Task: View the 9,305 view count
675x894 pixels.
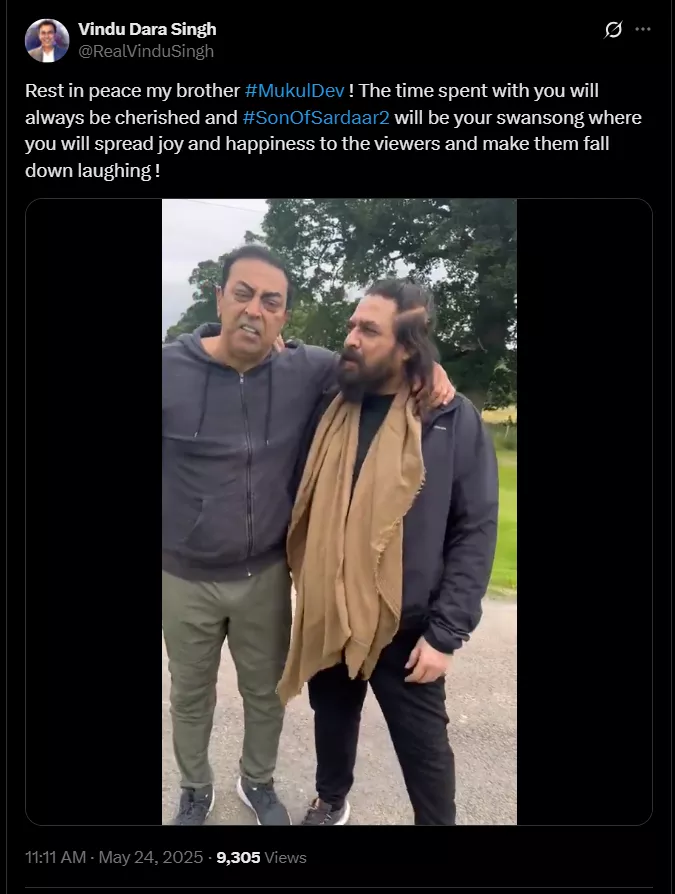Action: [238, 858]
